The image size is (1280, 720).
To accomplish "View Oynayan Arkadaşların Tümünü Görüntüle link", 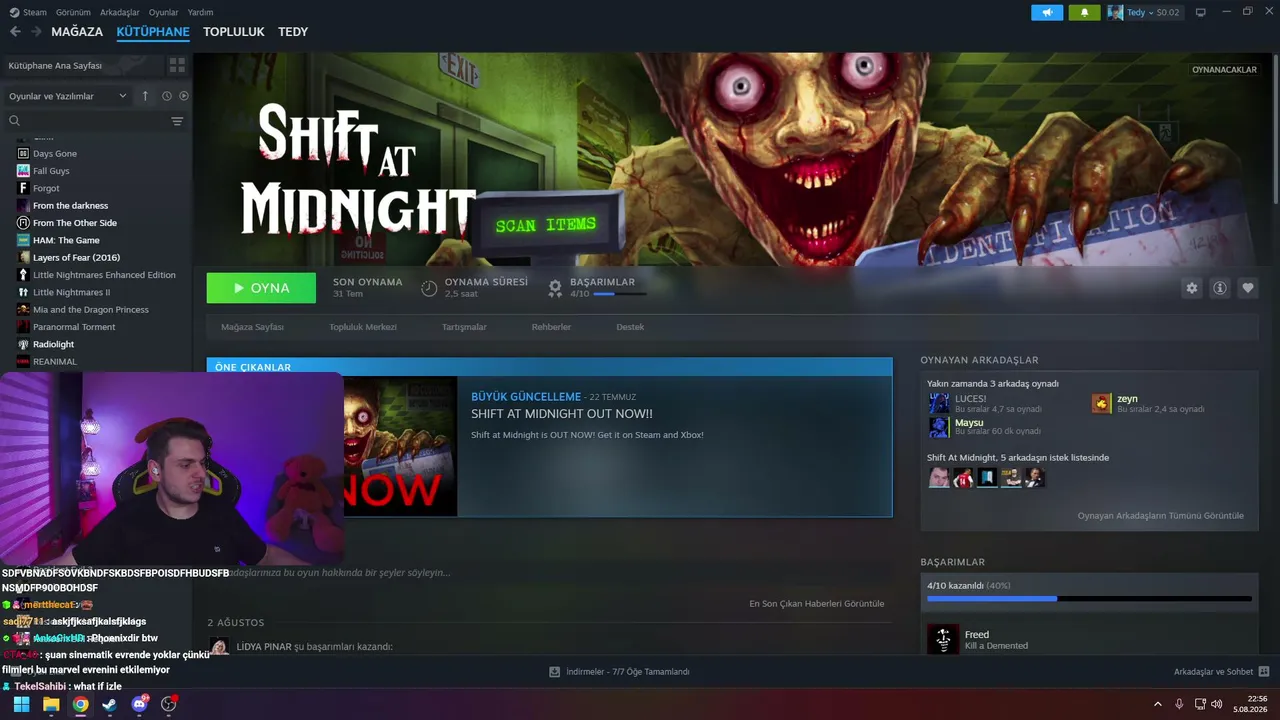I will pos(1161,516).
